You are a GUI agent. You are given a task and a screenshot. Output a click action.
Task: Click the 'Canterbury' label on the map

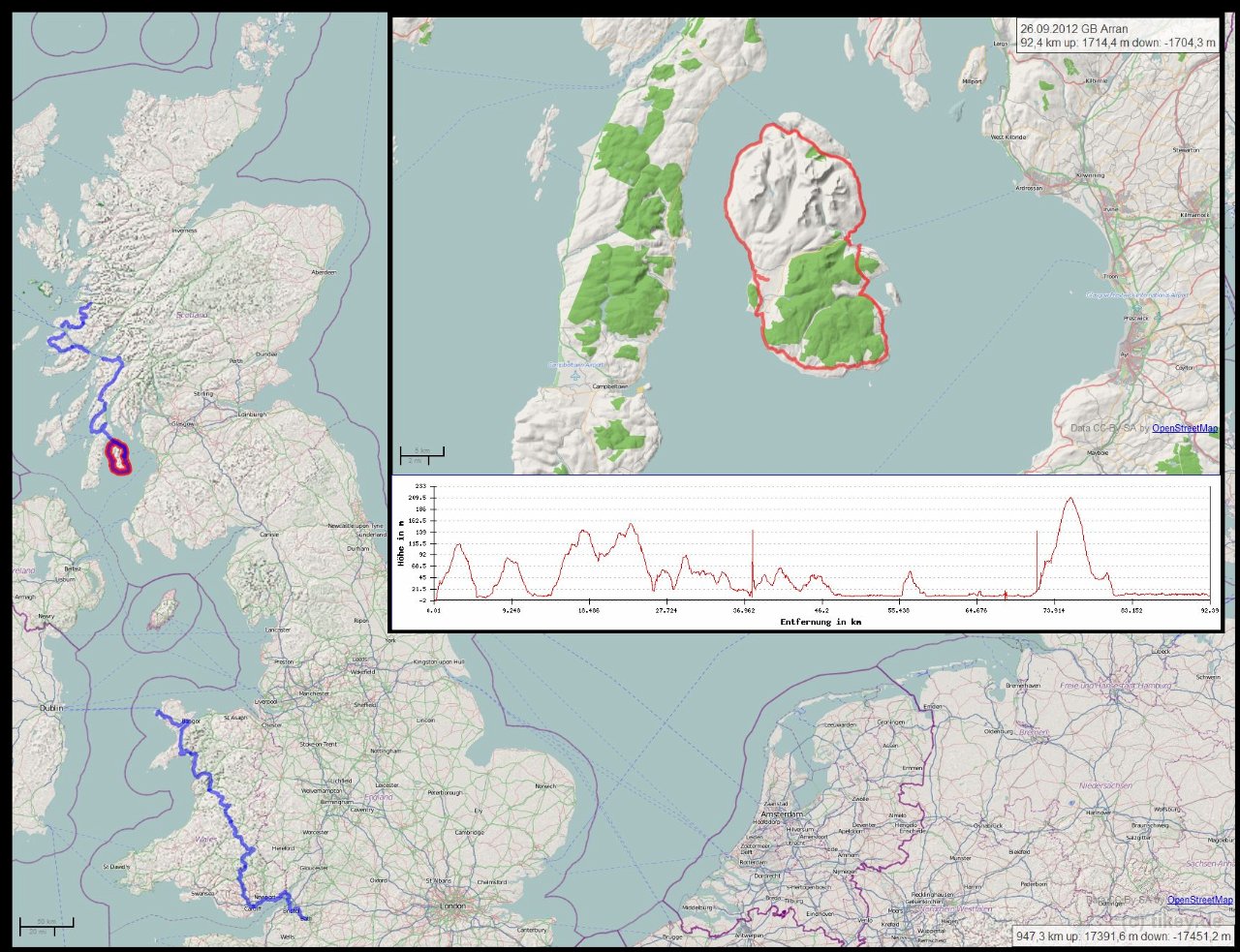(x=531, y=929)
